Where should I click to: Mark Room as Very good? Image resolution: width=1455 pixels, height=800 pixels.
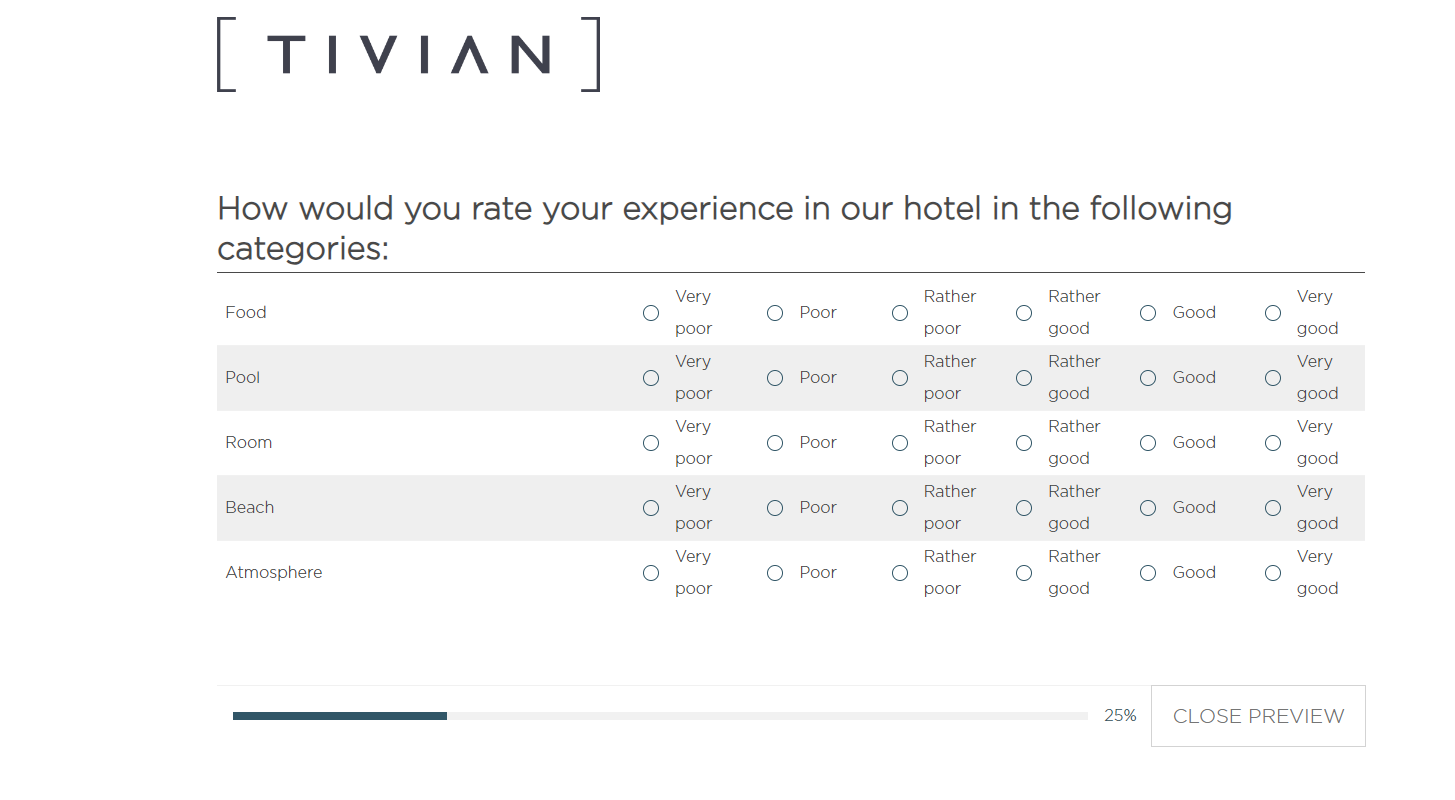(x=1273, y=443)
